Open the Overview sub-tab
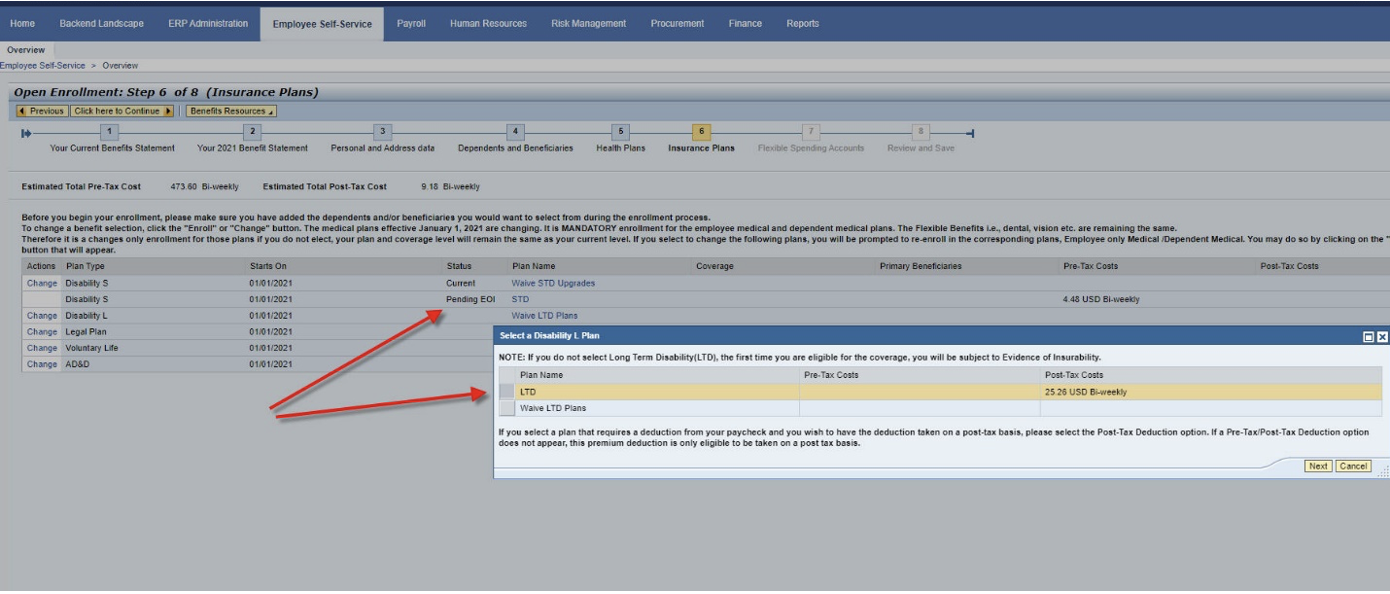This screenshot has height=594, width=1390. 26,50
